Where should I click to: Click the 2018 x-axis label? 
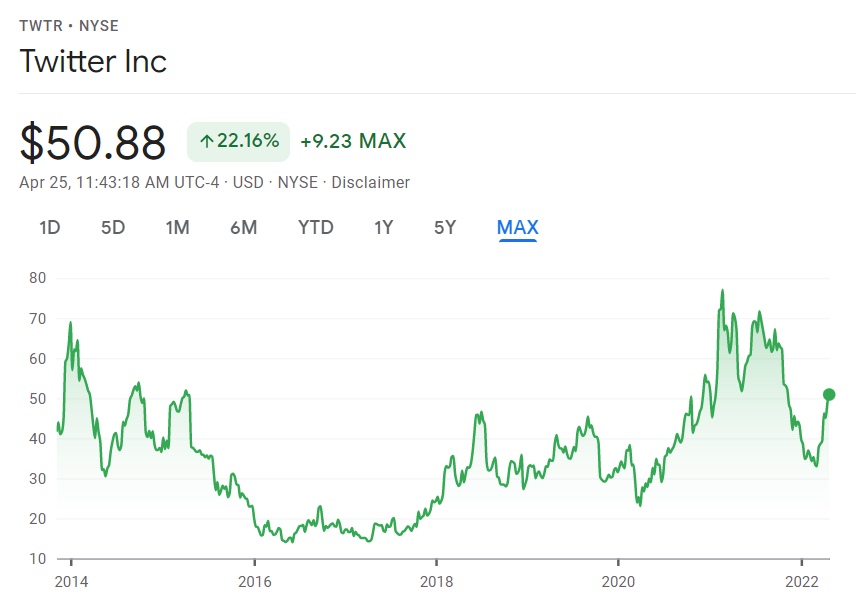point(436,581)
